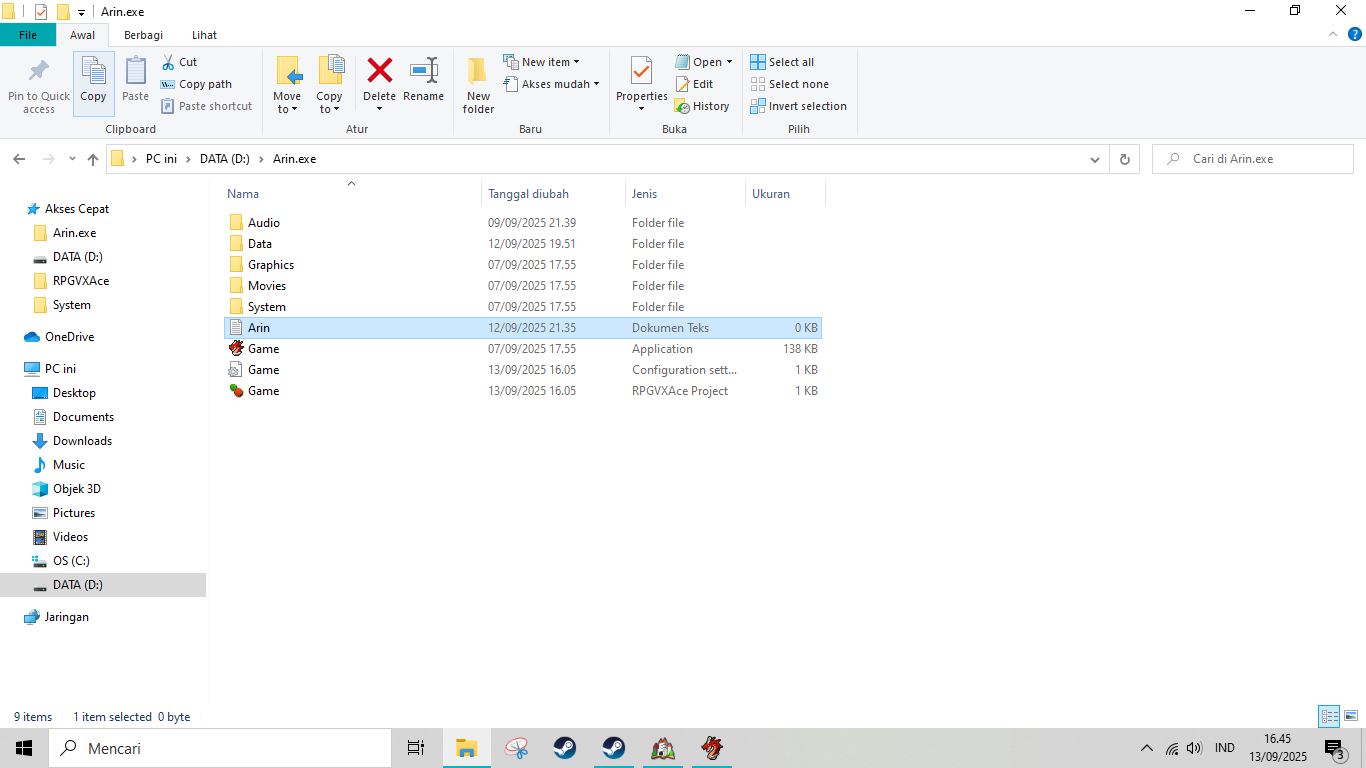
Task: Expand the New item dropdown
Action: tap(541, 62)
